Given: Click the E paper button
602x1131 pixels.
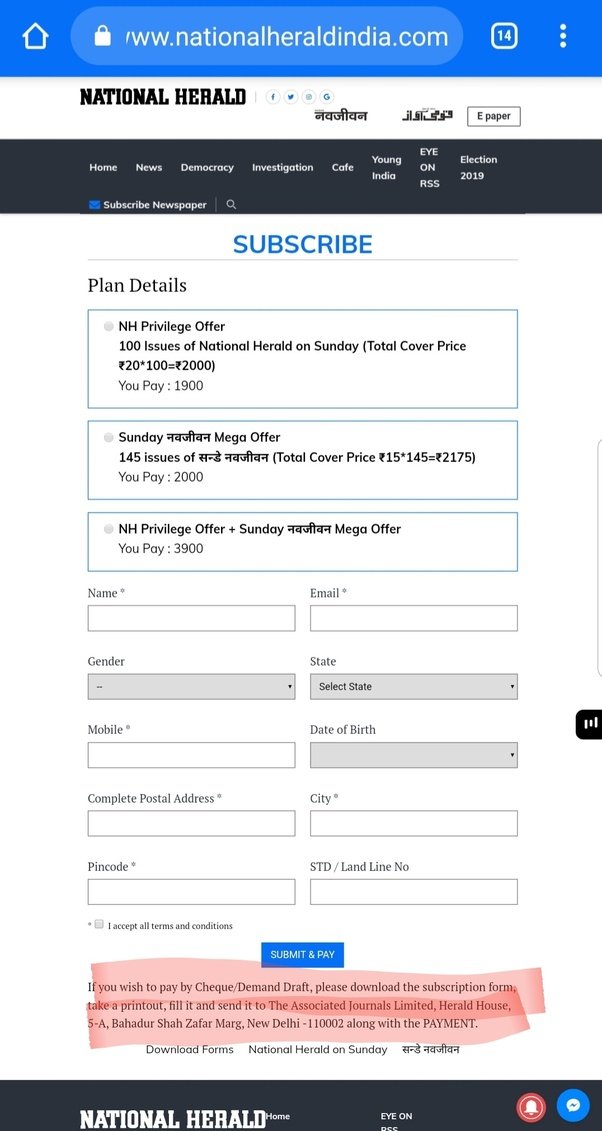Looking at the screenshot, I should (x=494, y=116).
